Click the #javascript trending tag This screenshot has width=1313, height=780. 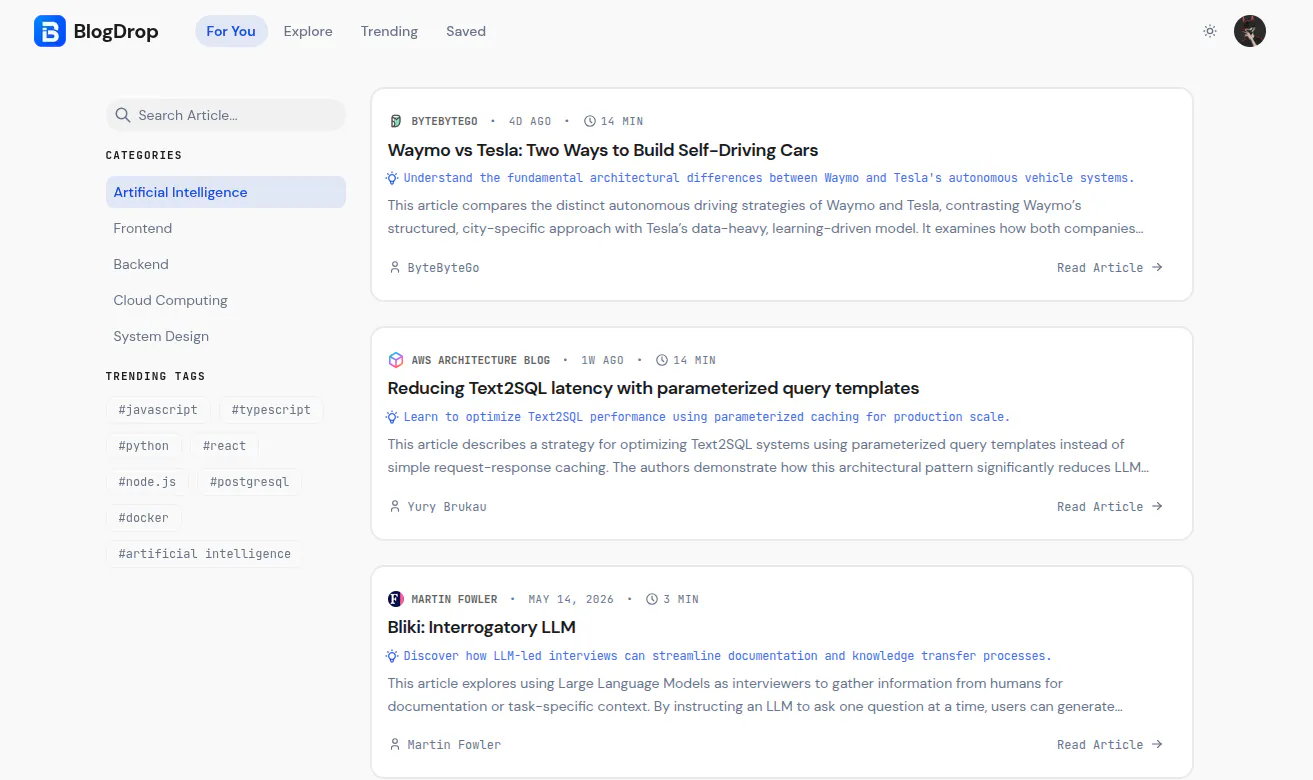click(x=158, y=410)
